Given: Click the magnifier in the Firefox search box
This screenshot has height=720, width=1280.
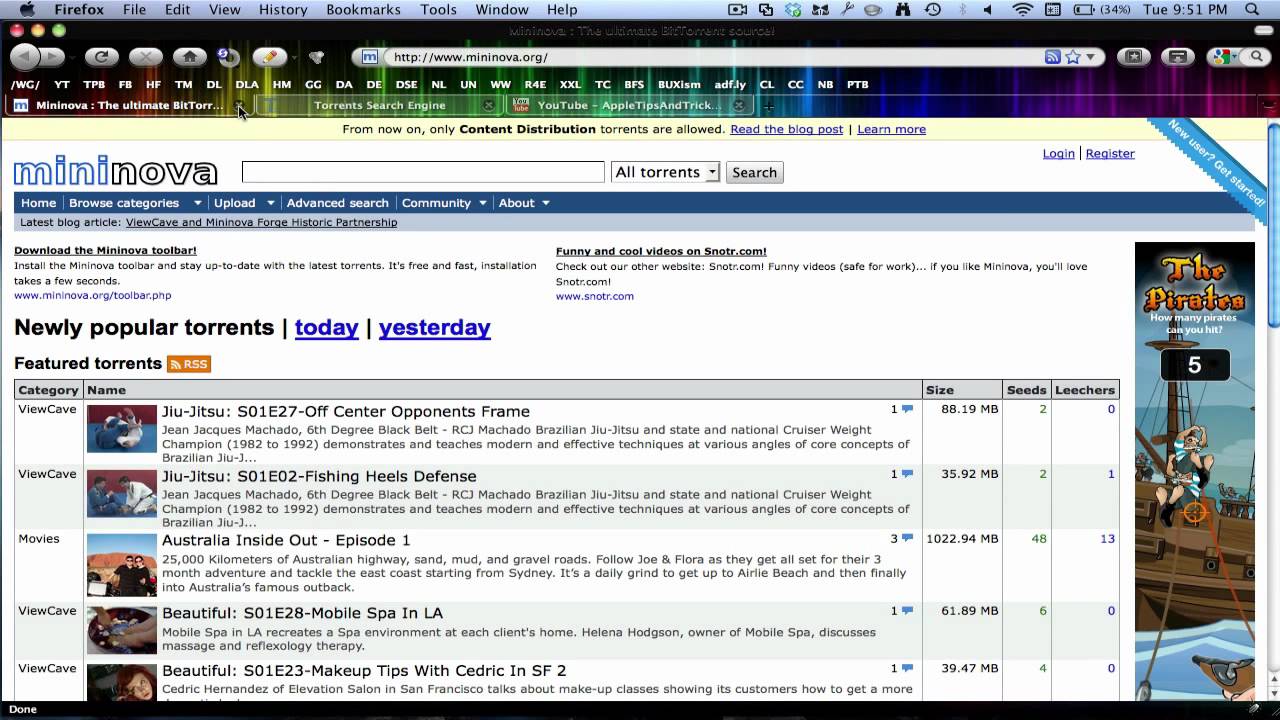Looking at the screenshot, I should point(1258,57).
